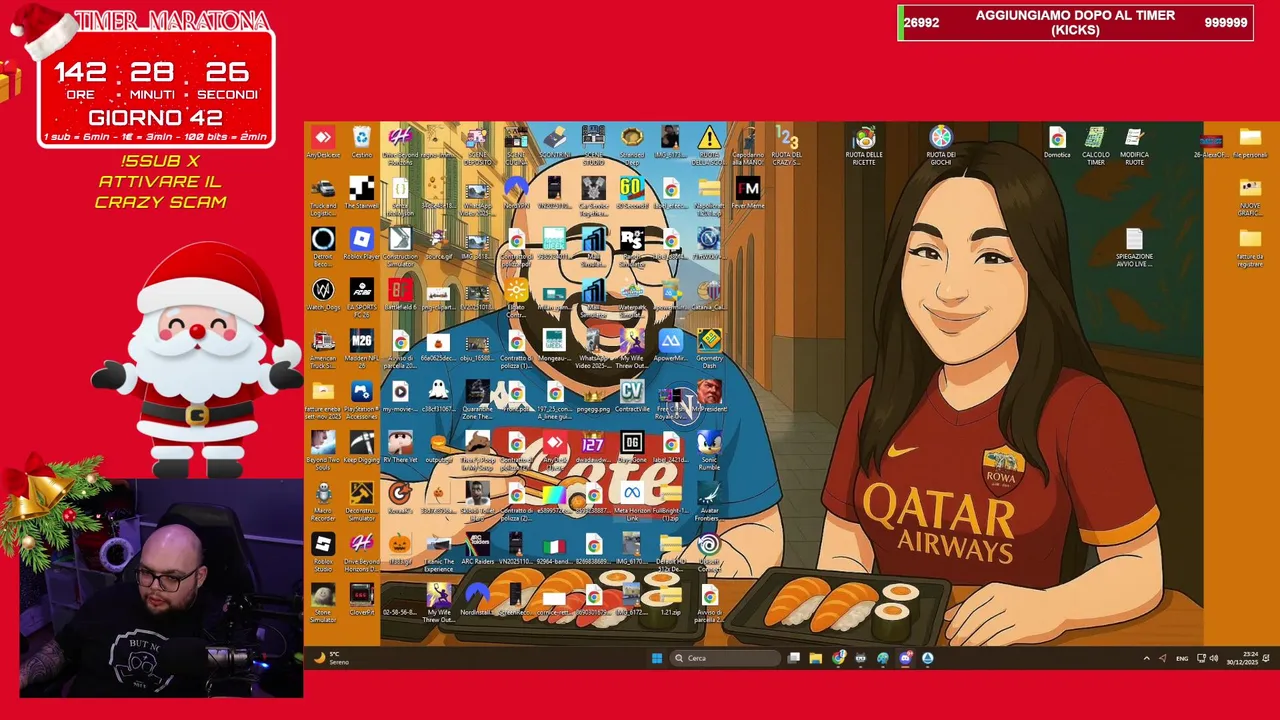Image resolution: width=1280 pixels, height=720 pixels.
Task: Open the Macro Recorder desktop shortcut
Action: tap(322, 502)
